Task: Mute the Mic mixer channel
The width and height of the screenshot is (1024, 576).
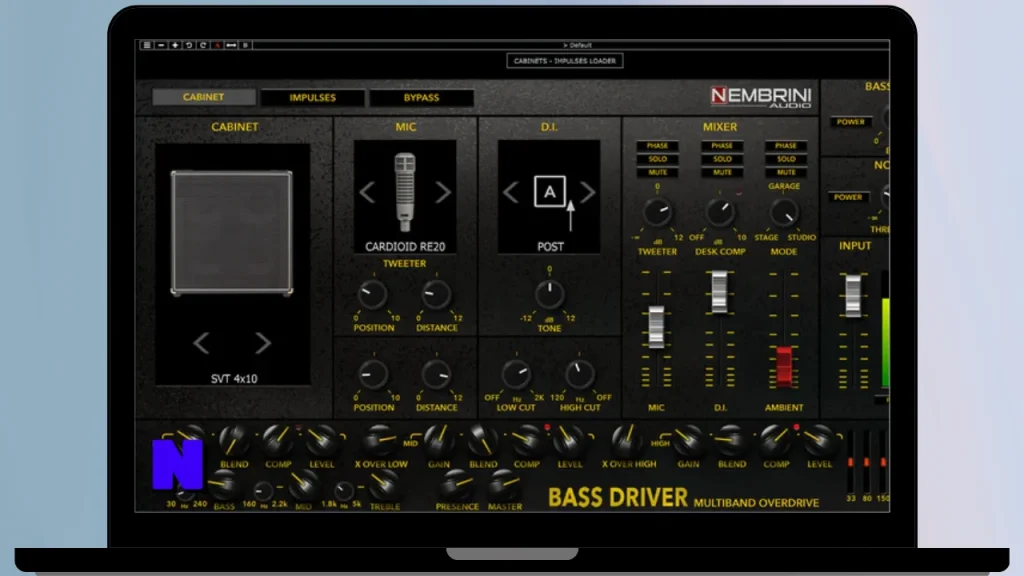Action: pos(658,172)
